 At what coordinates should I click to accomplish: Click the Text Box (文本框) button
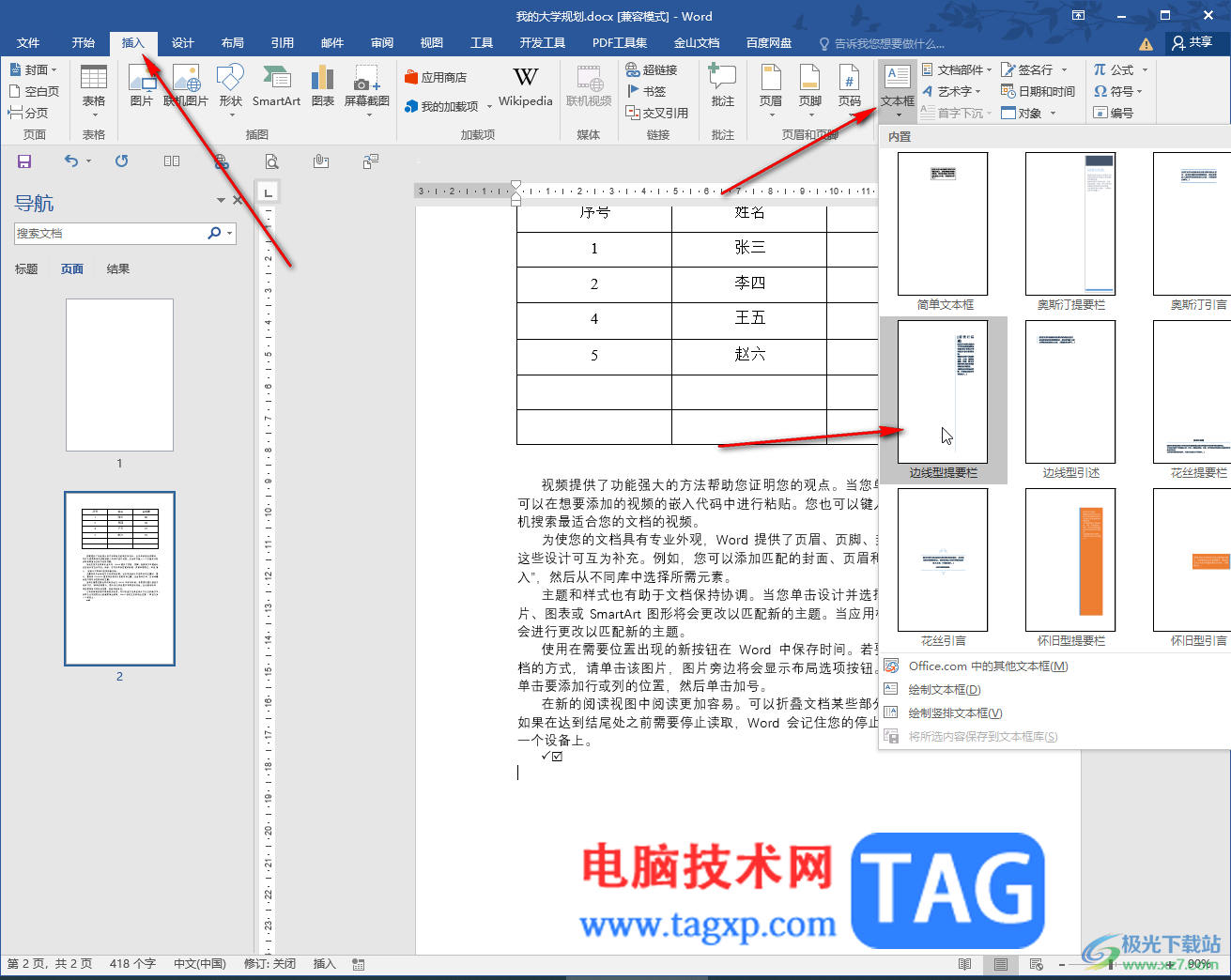click(898, 91)
